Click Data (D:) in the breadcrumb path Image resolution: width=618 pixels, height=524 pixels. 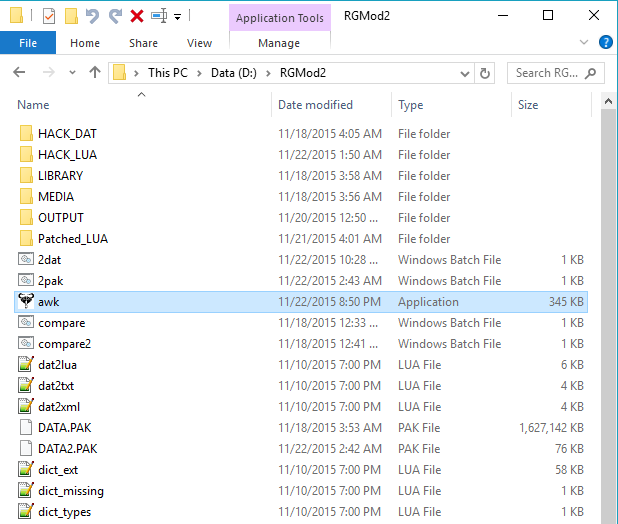pyautogui.click(x=236, y=73)
